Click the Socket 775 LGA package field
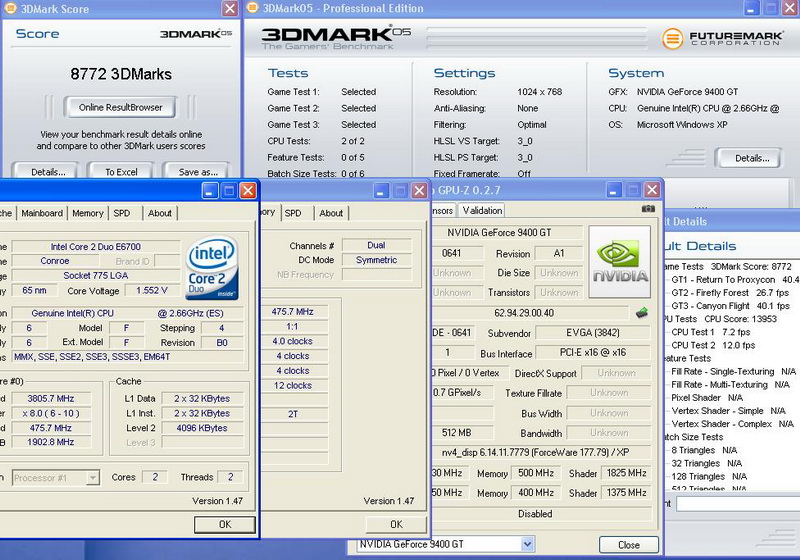This screenshot has width=800, height=560. (x=95, y=275)
